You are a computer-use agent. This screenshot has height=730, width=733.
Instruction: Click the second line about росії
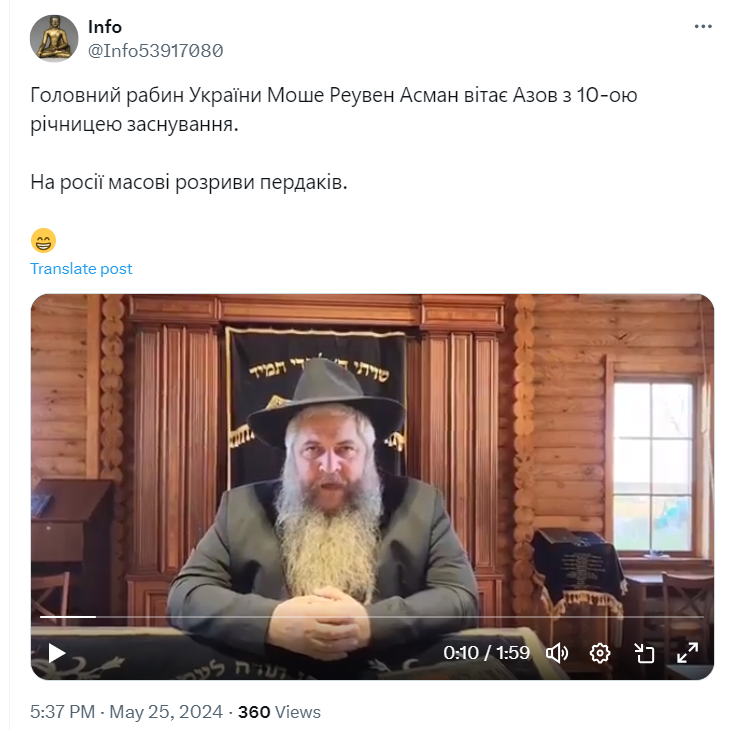coord(189,182)
